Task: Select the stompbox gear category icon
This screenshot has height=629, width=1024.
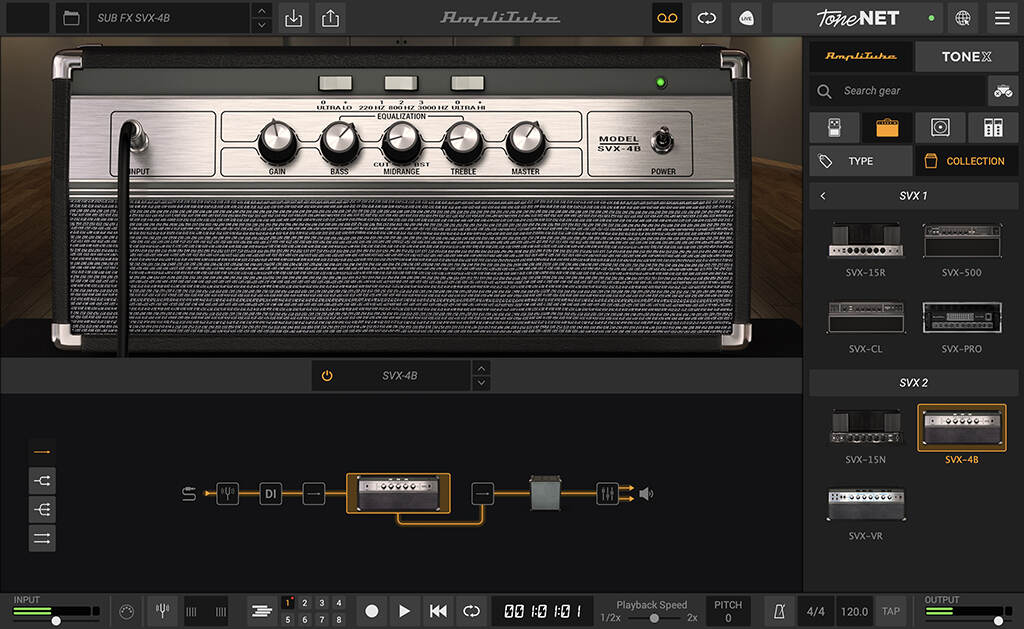Action: [x=833, y=127]
